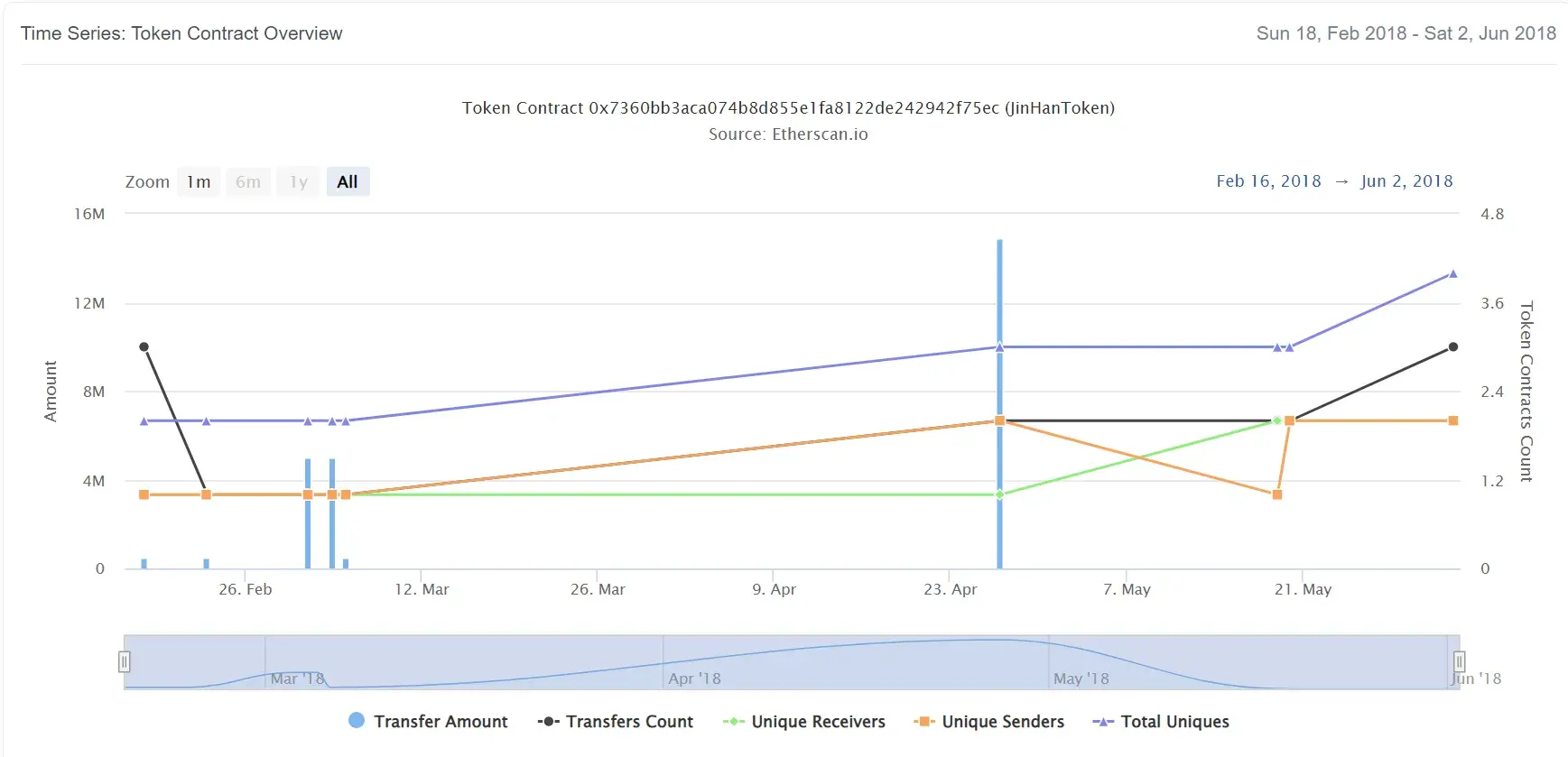Click the Token Contracts Count axis title
This screenshot has width=1568, height=757.
(x=1526, y=392)
